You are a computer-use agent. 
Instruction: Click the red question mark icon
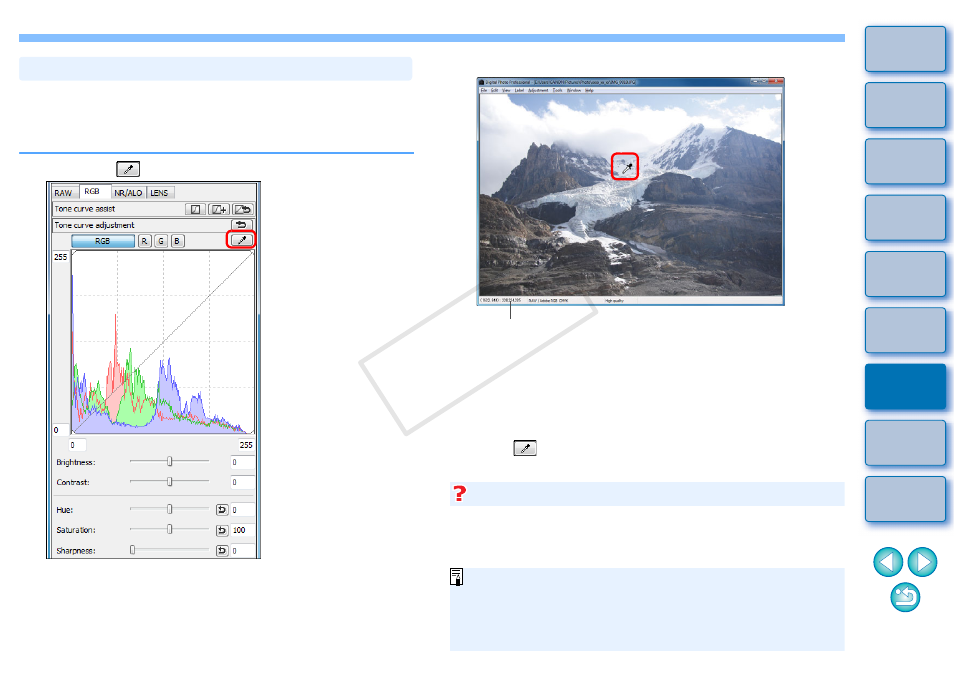tap(459, 493)
